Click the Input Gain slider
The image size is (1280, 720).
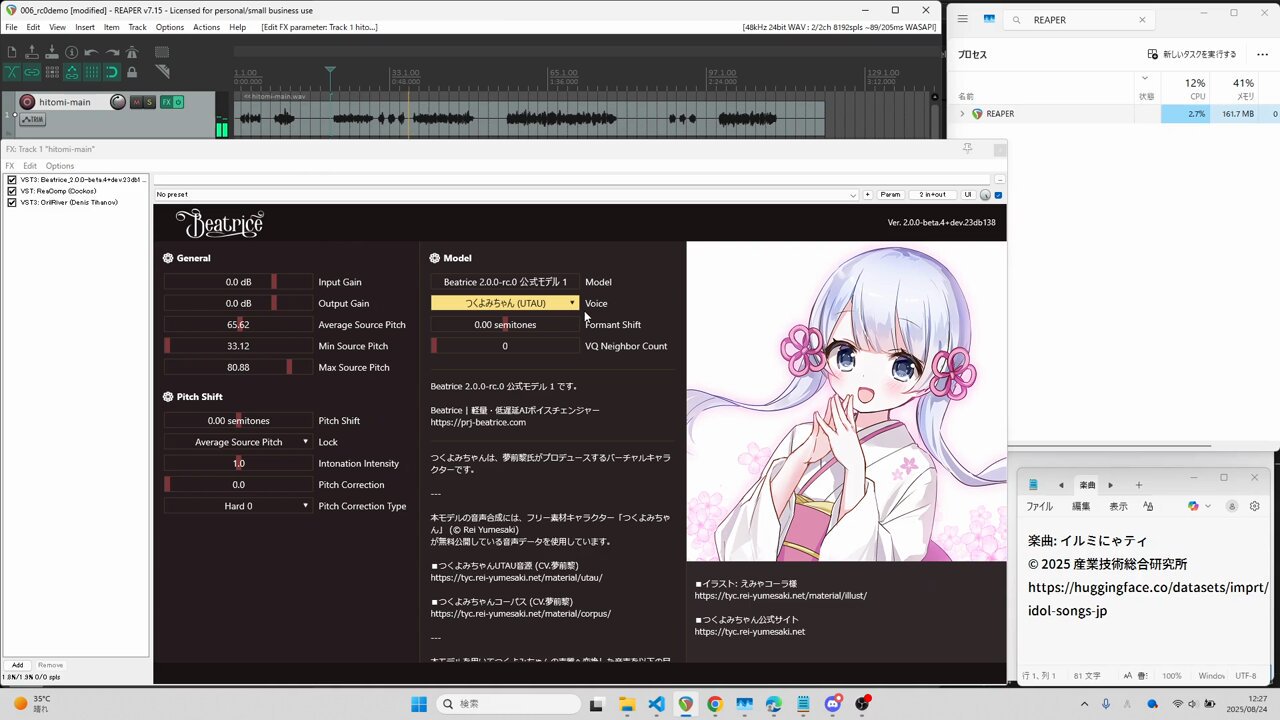pos(238,282)
